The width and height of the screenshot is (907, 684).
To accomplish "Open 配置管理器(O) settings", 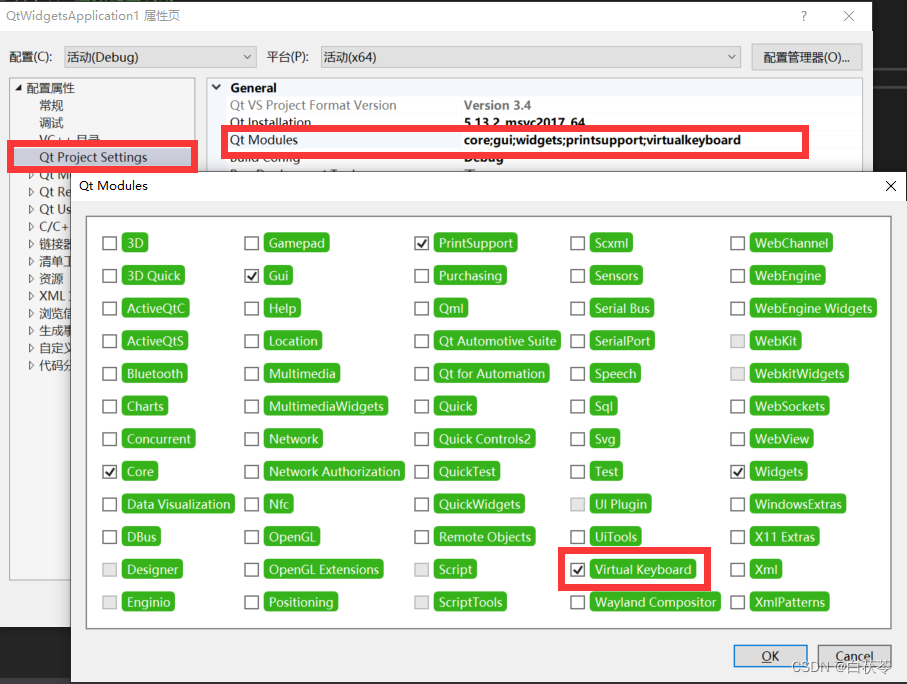I will coord(806,56).
